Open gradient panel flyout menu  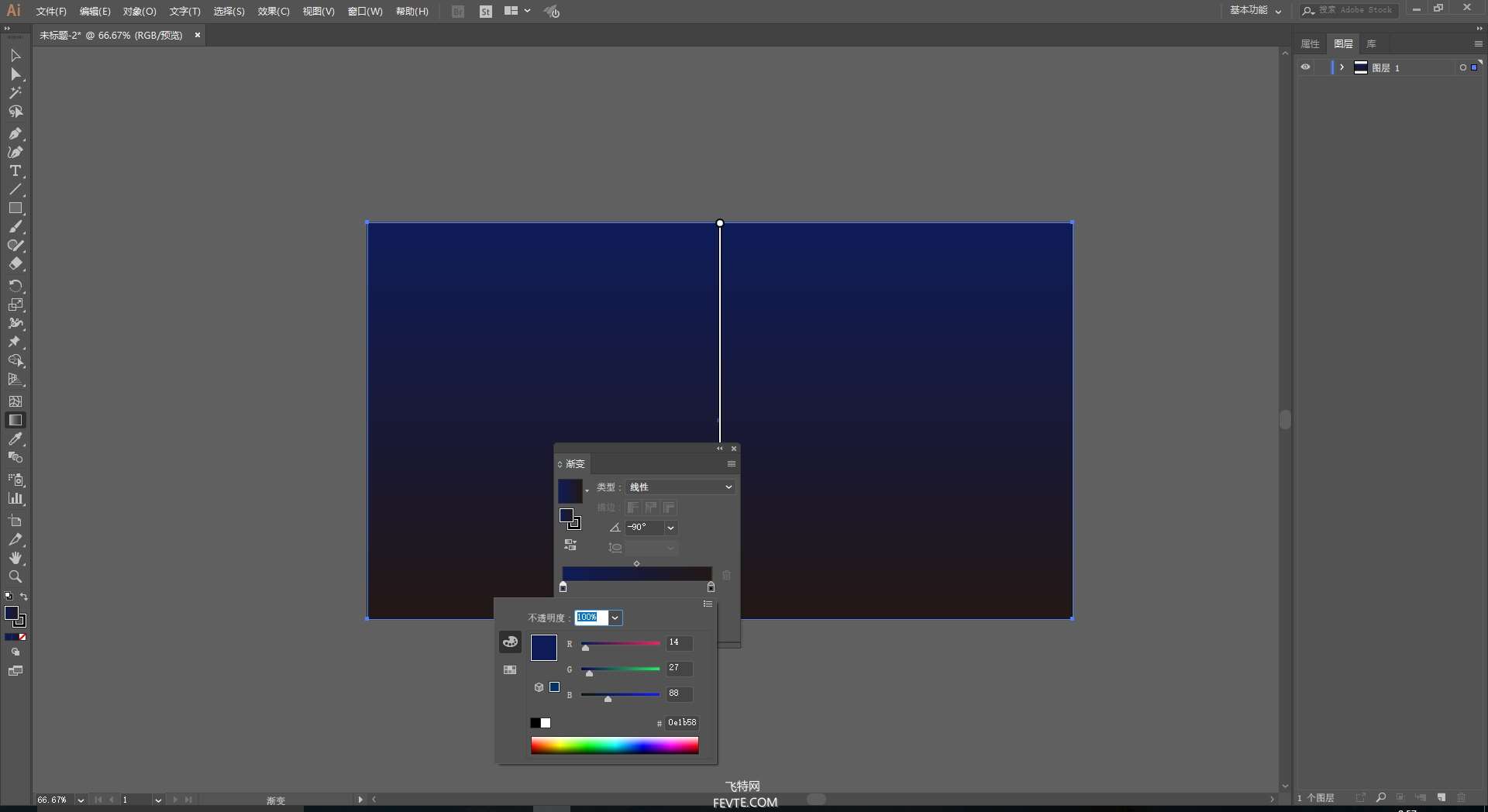pos(731,464)
